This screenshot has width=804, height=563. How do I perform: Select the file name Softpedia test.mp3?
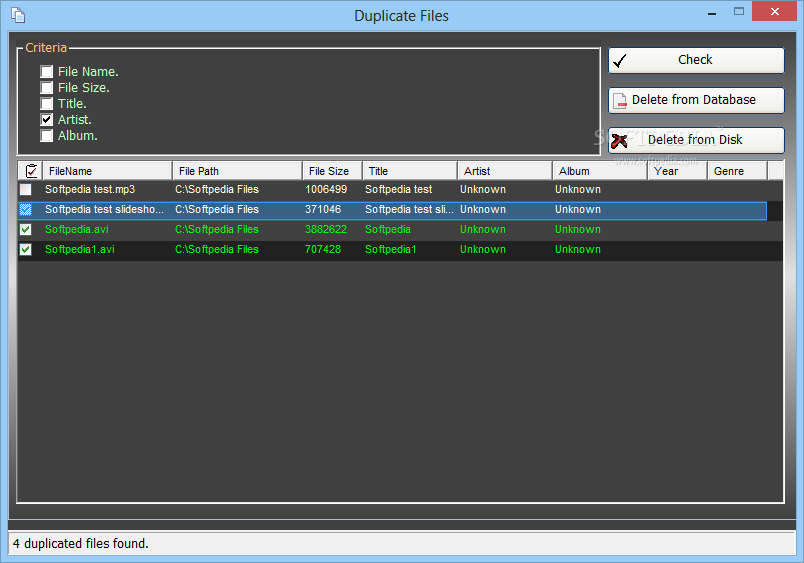click(x=90, y=189)
